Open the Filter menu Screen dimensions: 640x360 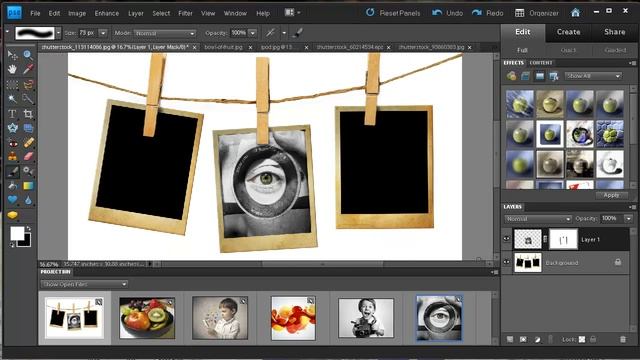[185, 13]
